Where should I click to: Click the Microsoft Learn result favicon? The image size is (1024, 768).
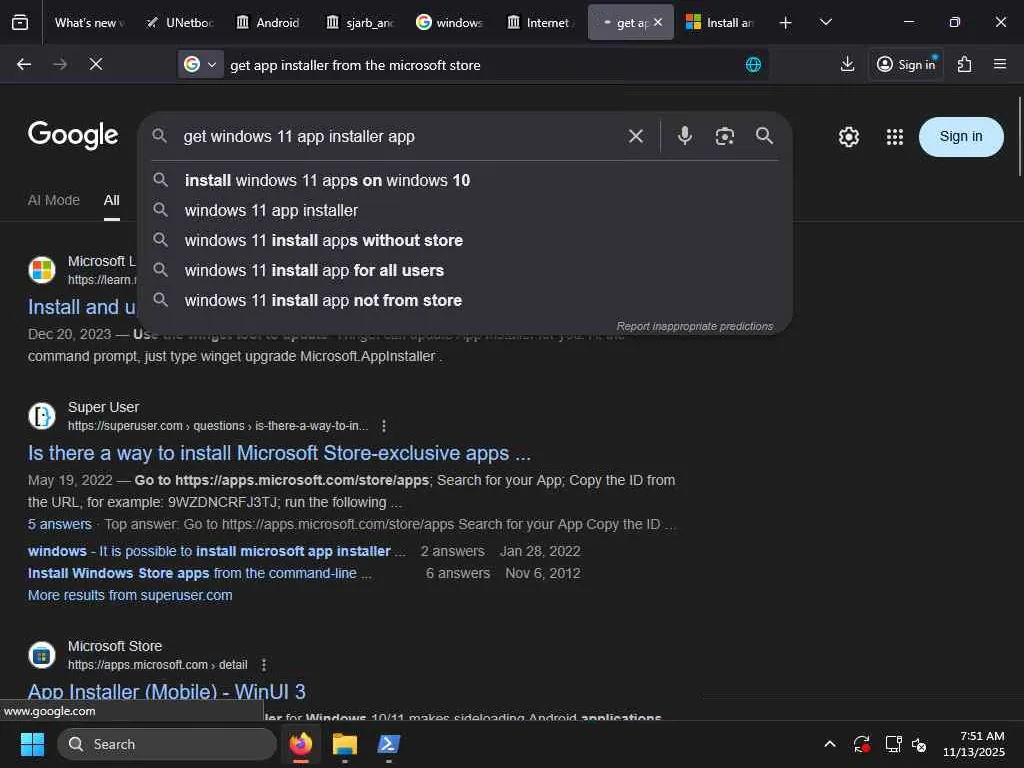[42, 269]
